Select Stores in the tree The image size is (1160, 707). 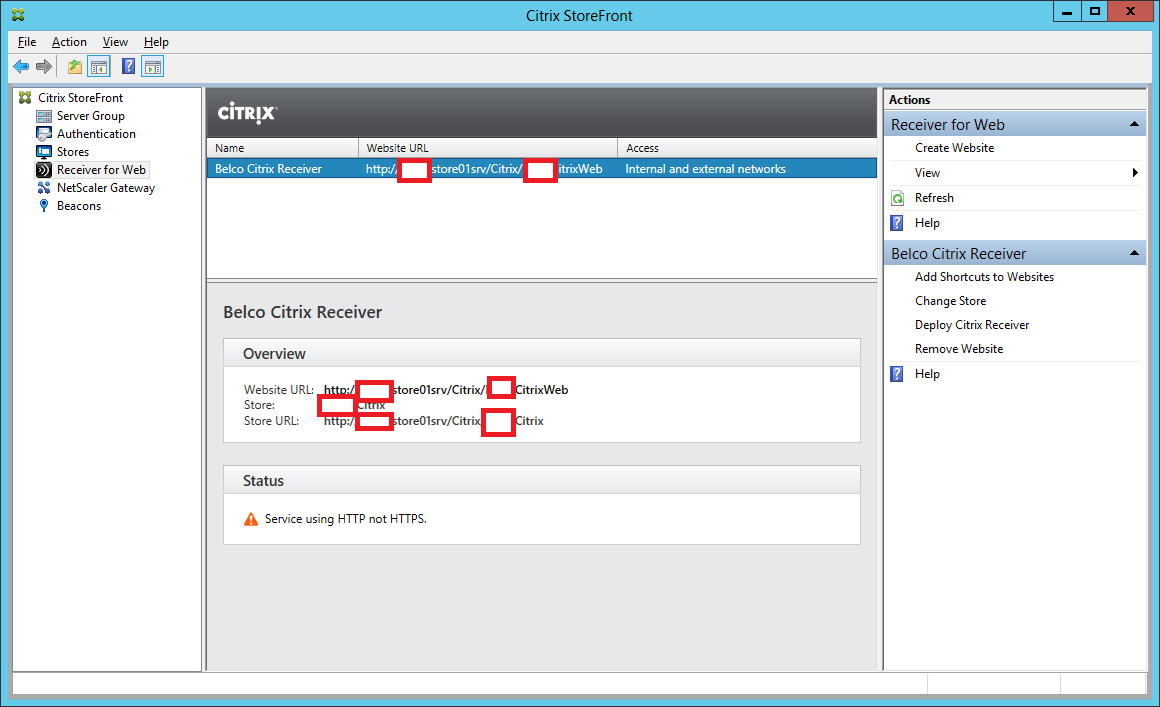[72, 152]
